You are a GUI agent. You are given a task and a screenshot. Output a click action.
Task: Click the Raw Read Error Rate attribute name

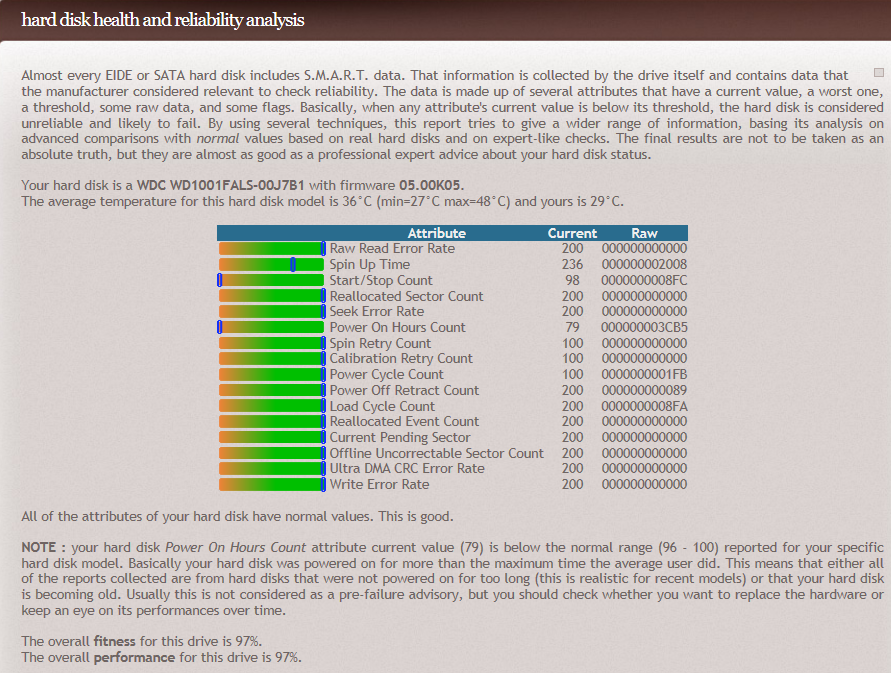(392, 248)
